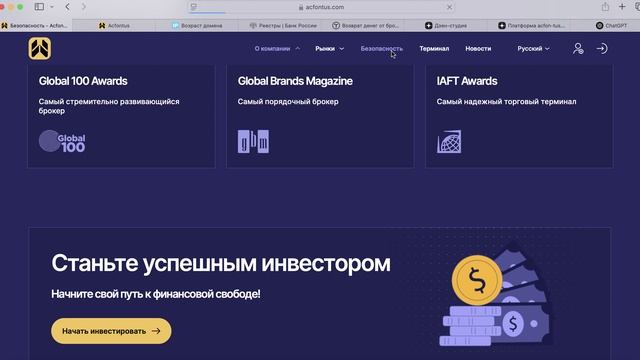This screenshot has height=360, width=640.
Task: Click the page reader icon in address bar
Action: pos(193,7)
